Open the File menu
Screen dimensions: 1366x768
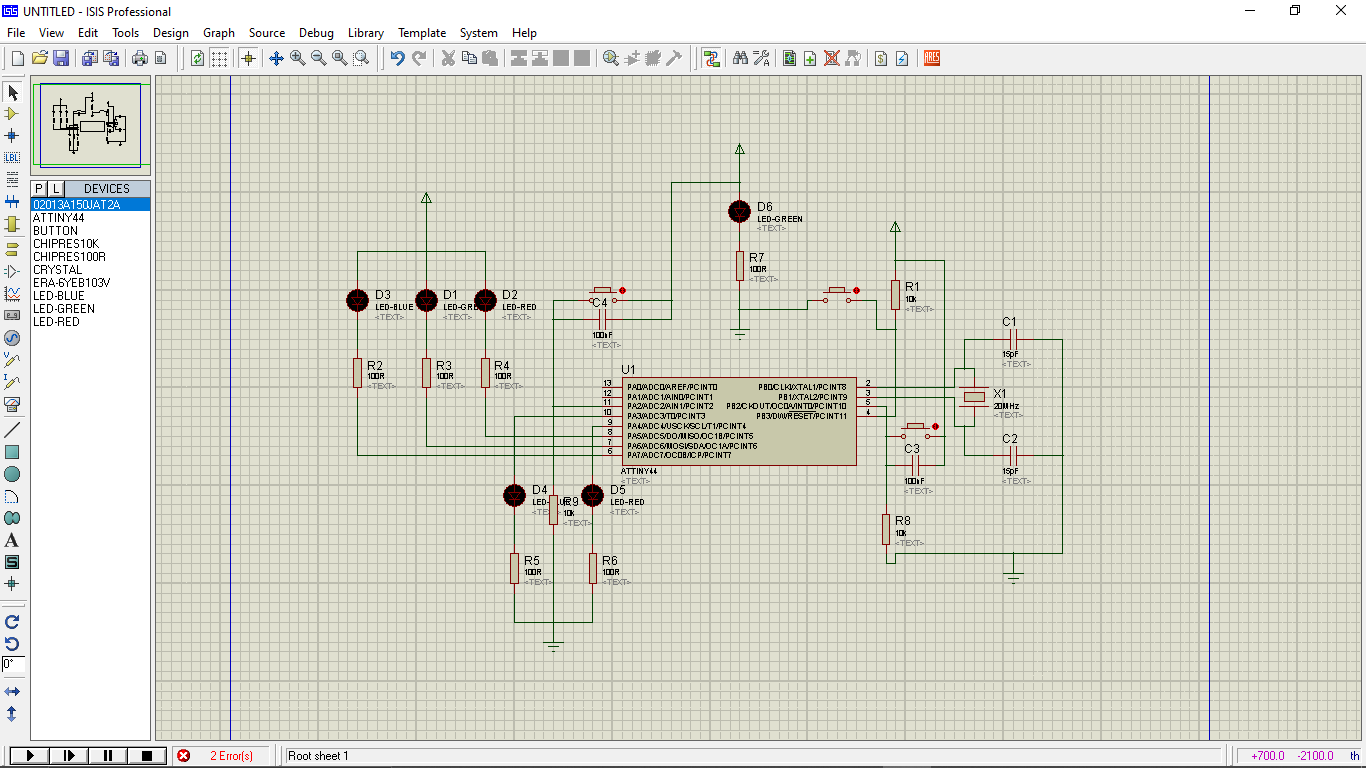(x=16, y=33)
